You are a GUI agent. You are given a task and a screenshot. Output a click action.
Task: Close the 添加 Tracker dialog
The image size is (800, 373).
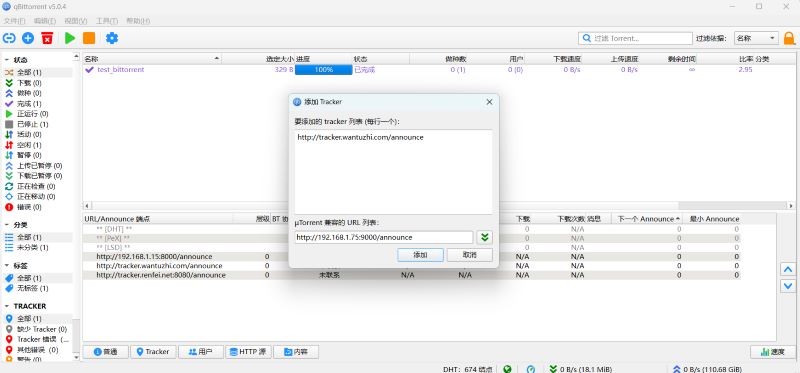click(489, 102)
